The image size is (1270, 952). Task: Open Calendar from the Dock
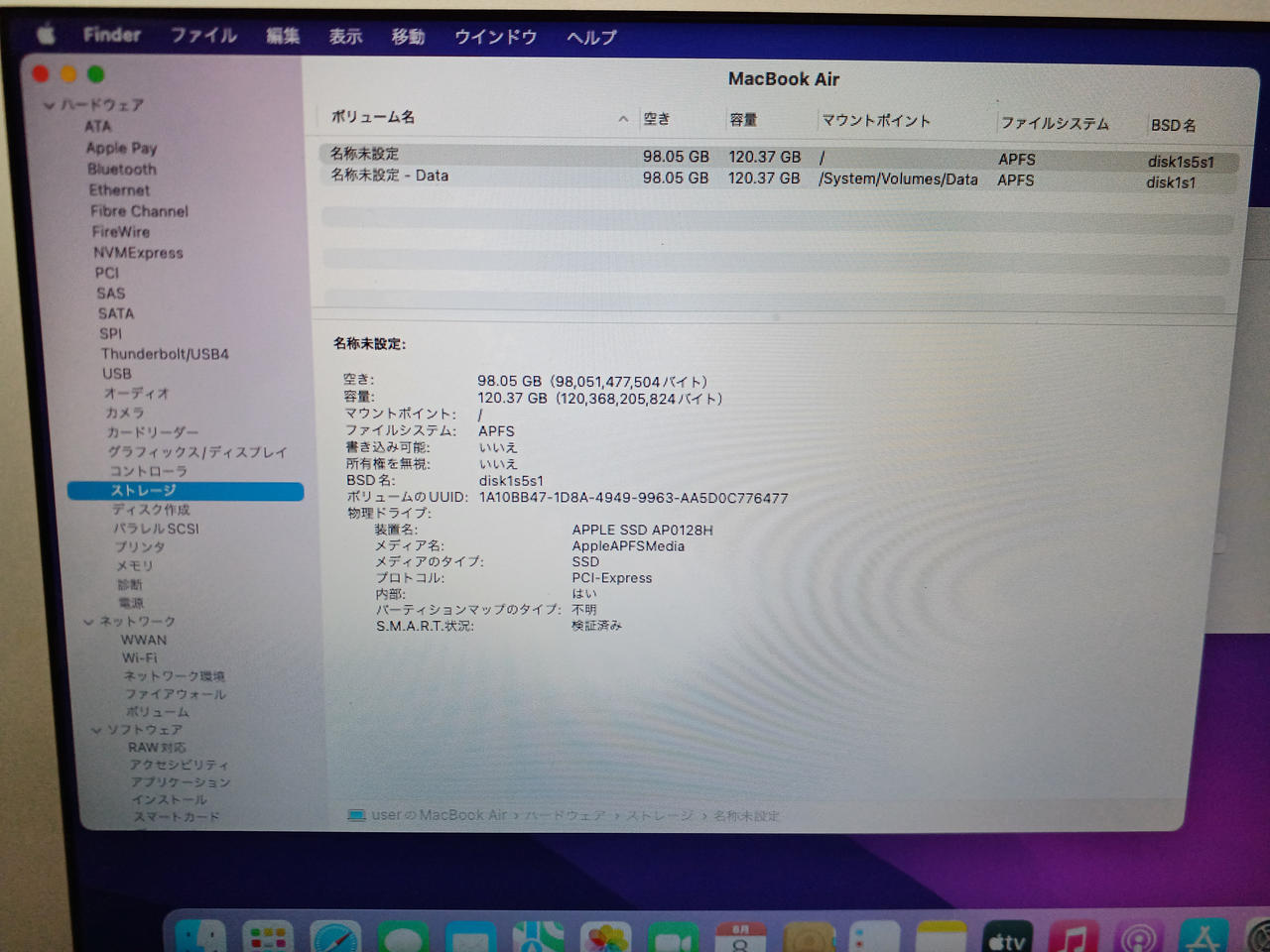(x=741, y=939)
